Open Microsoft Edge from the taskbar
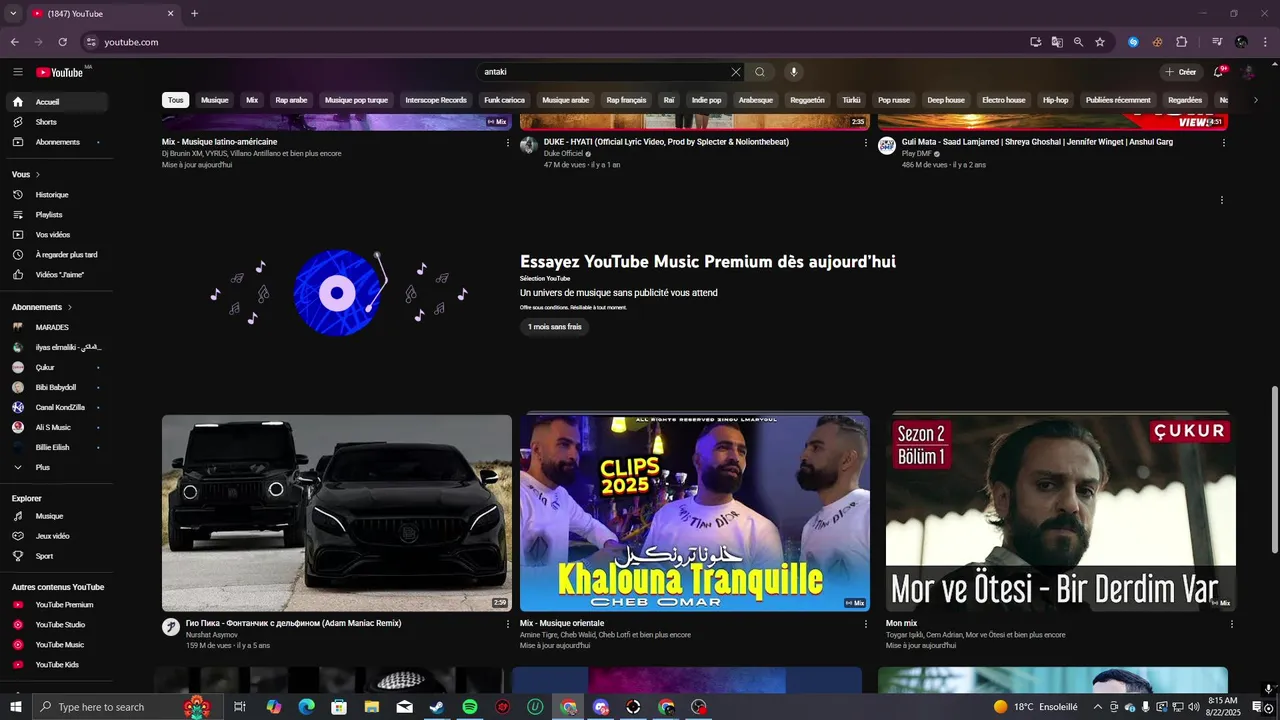The image size is (1280, 720). 306,707
